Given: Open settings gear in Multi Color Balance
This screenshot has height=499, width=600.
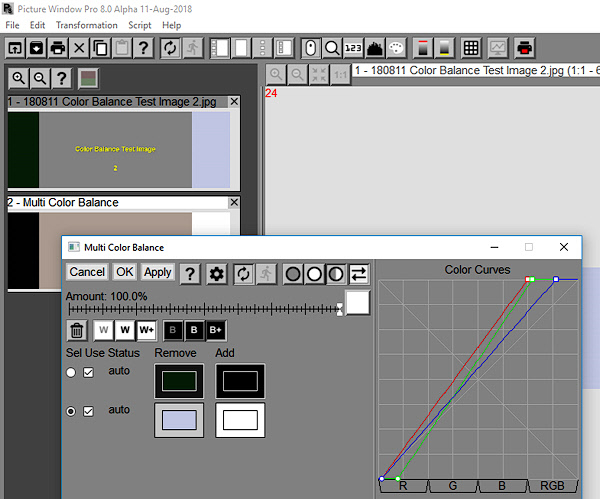Looking at the screenshot, I should (x=217, y=274).
